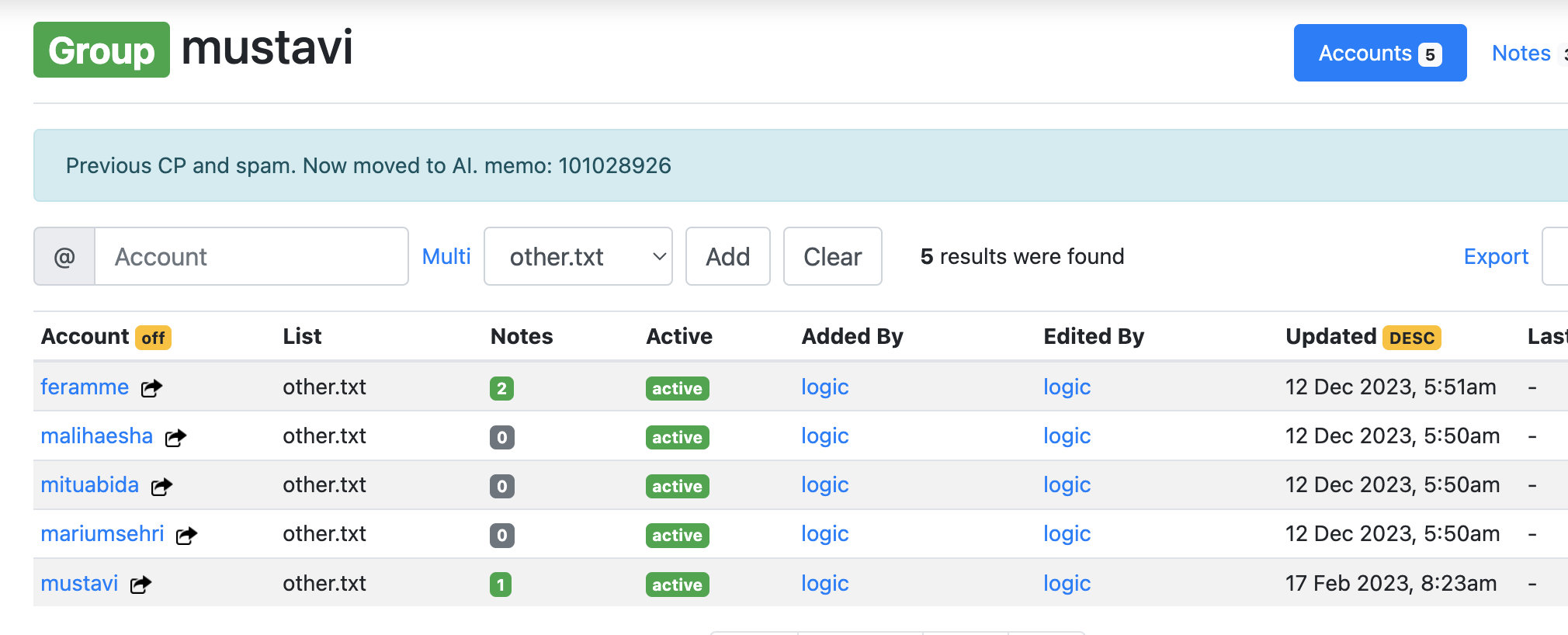Viewport: 1568px width, 635px height.
Task: Click the active badge in mariumsehri row
Action: [678, 535]
